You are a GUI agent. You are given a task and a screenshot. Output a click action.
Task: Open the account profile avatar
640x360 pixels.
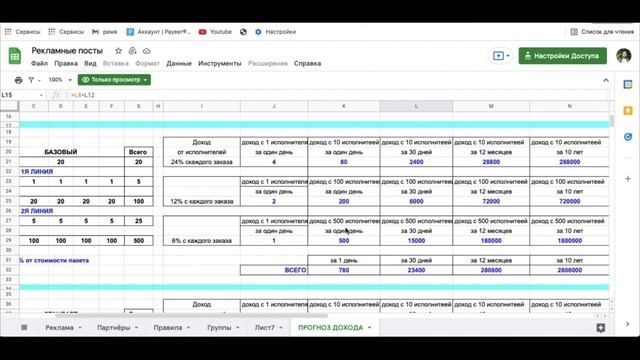[x=624, y=56]
